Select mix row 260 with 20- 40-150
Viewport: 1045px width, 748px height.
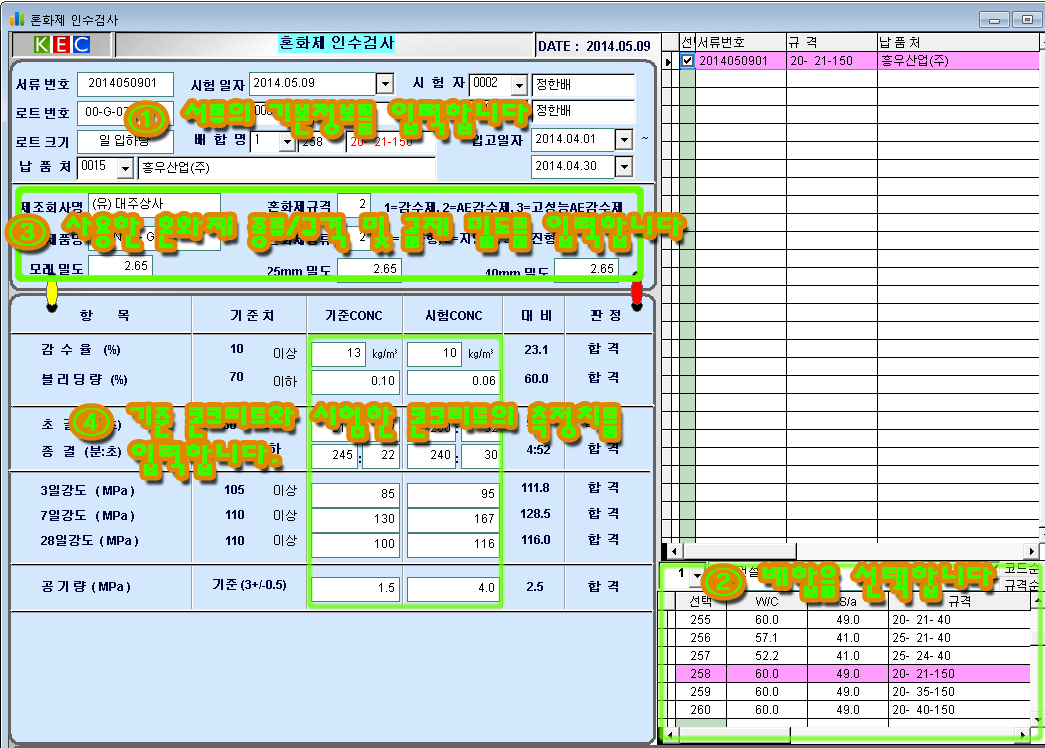(x=853, y=710)
